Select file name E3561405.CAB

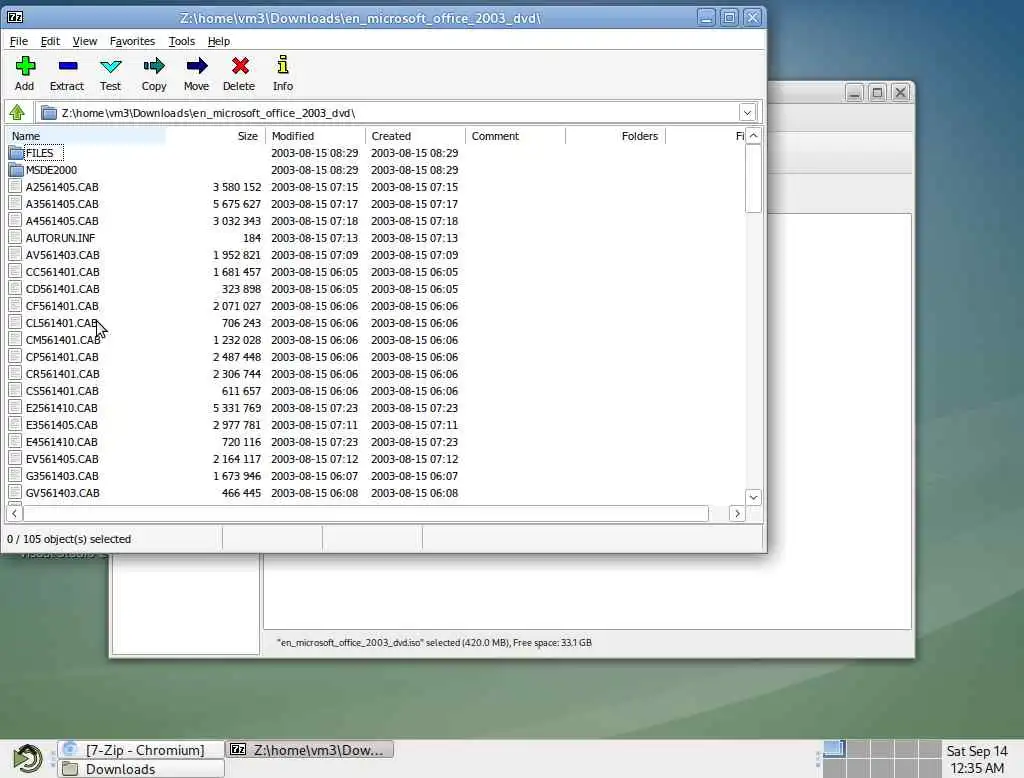point(61,425)
